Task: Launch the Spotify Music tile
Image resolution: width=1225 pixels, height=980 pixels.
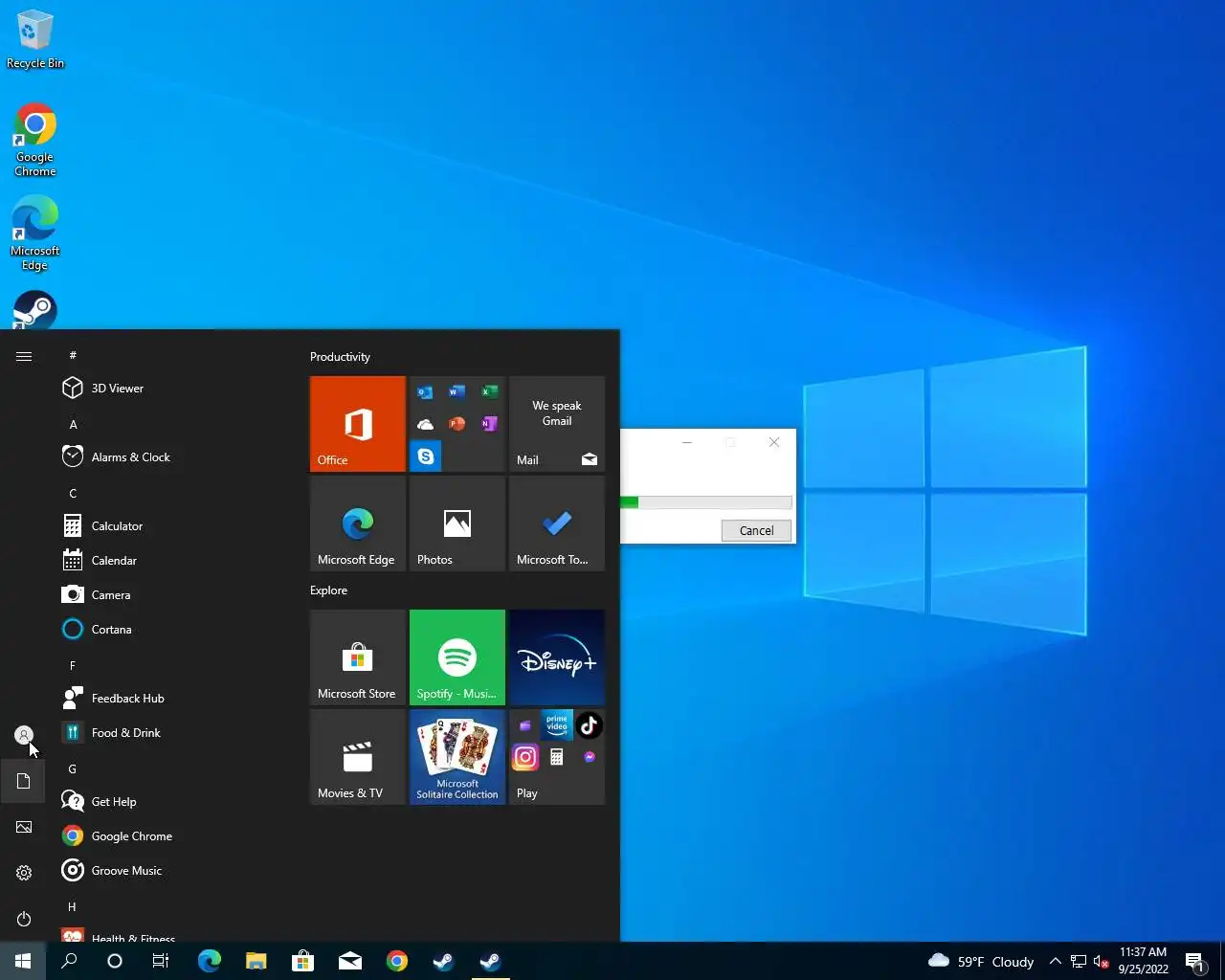Action: (x=457, y=657)
